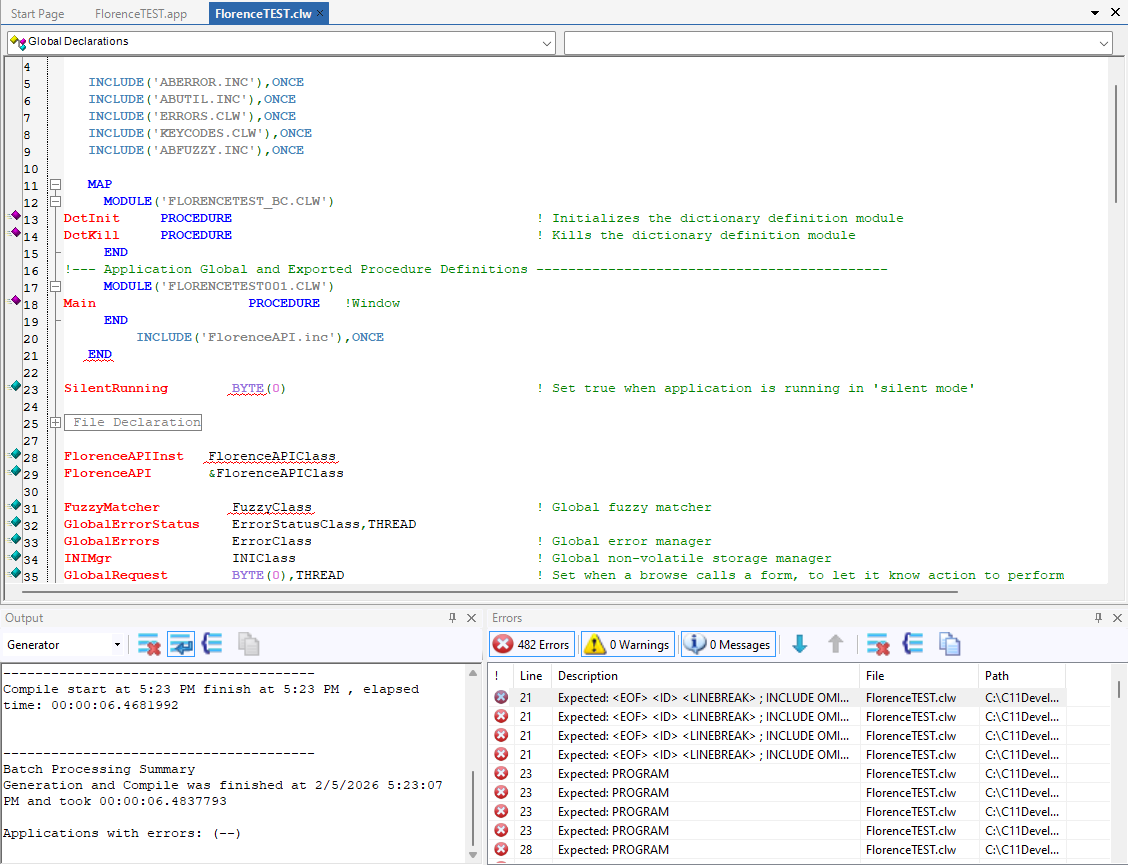Click the brace list icon in Output toolbar

coord(212,645)
